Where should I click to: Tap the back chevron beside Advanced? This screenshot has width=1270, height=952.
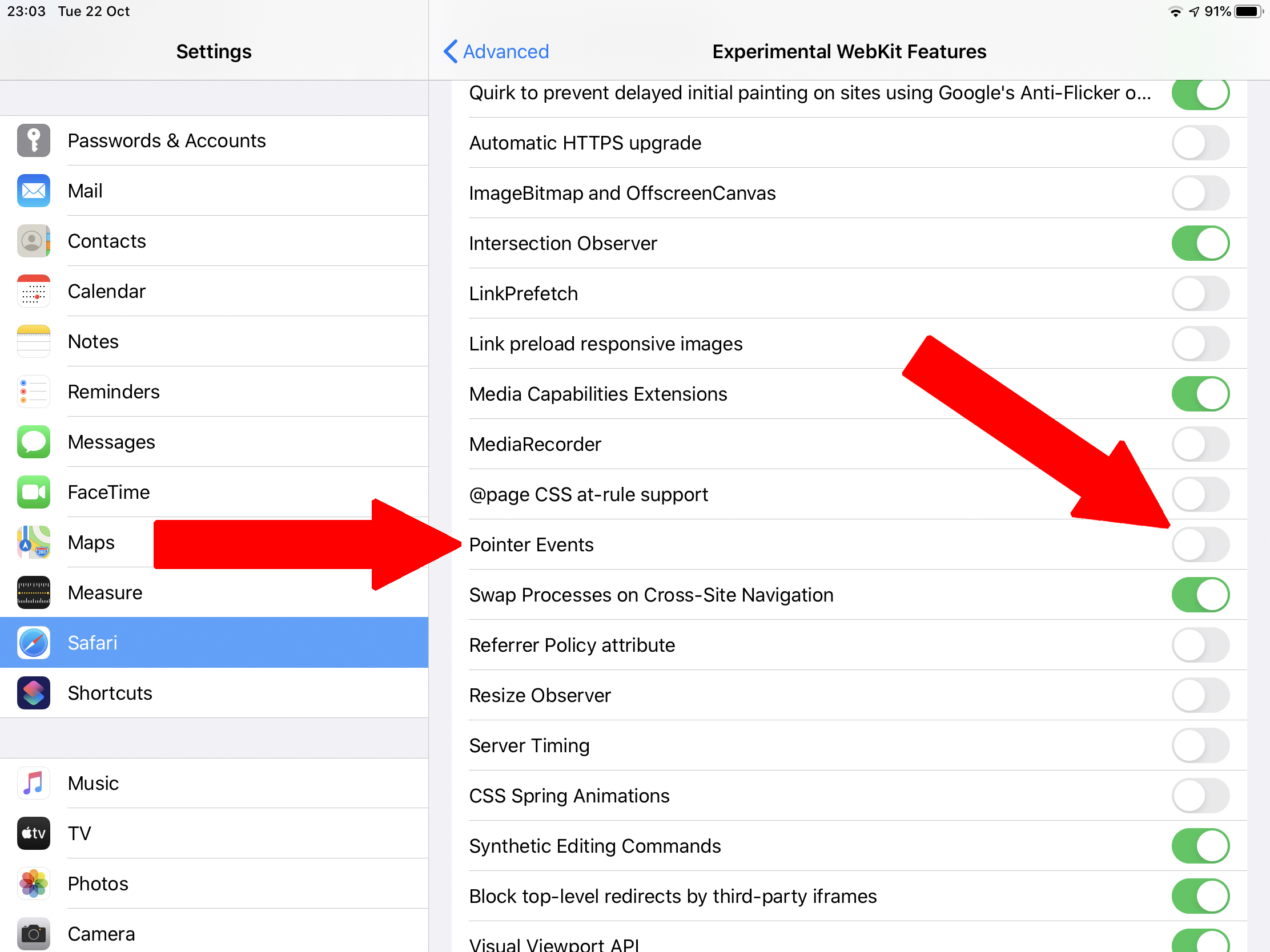pyautogui.click(x=451, y=51)
